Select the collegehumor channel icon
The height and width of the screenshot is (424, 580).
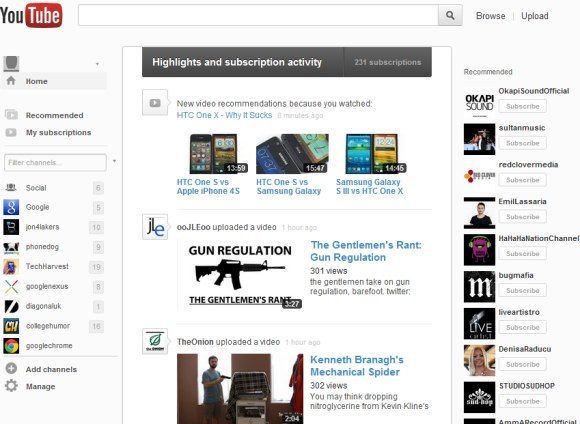coord(11,326)
